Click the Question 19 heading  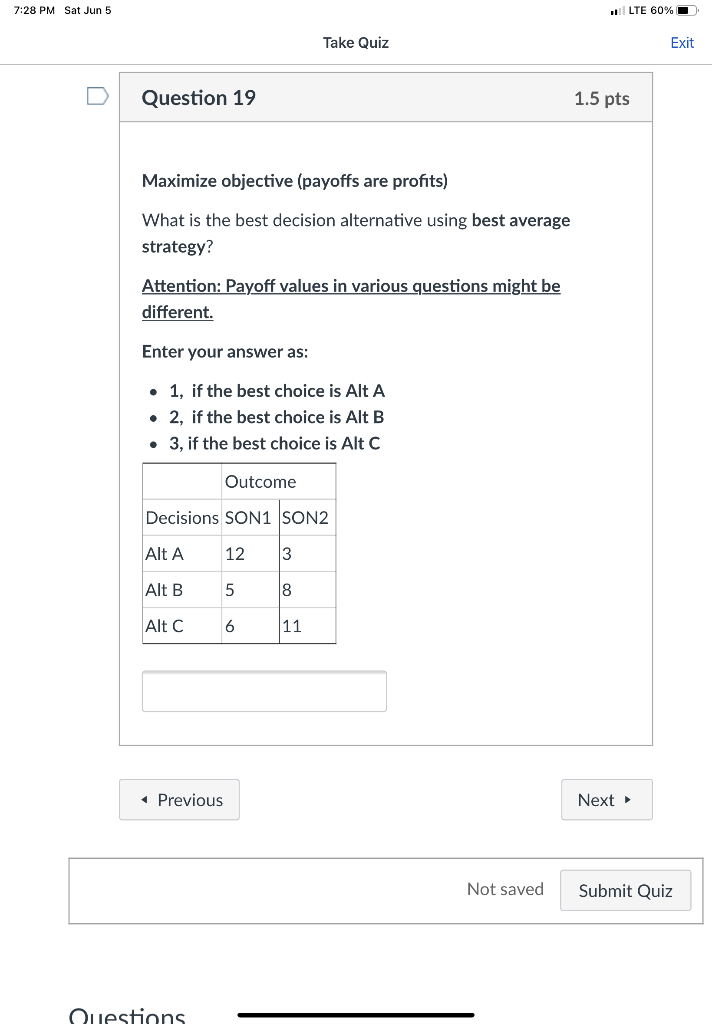point(198,97)
